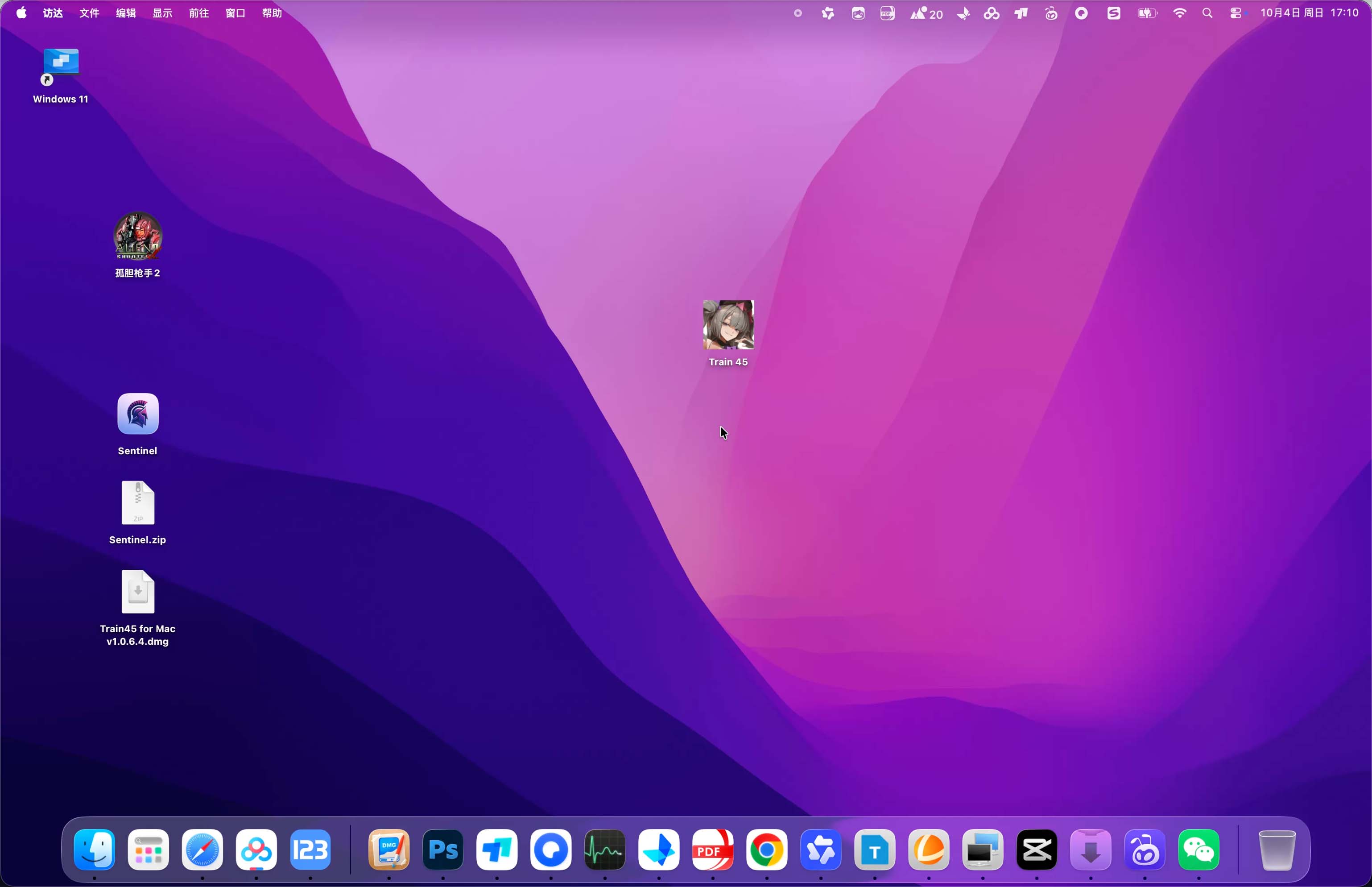Open Control Center in menu bar
The image size is (1372, 887).
(1236, 12)
